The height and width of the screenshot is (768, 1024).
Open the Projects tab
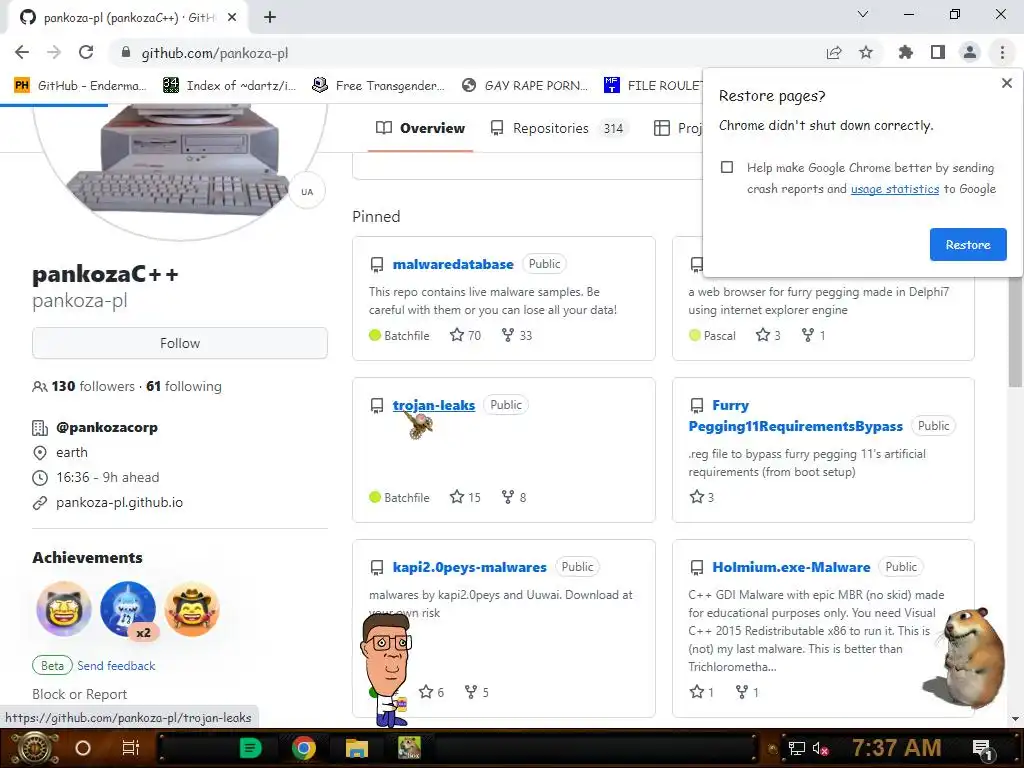pyautogui.click(x=678, y=128)
